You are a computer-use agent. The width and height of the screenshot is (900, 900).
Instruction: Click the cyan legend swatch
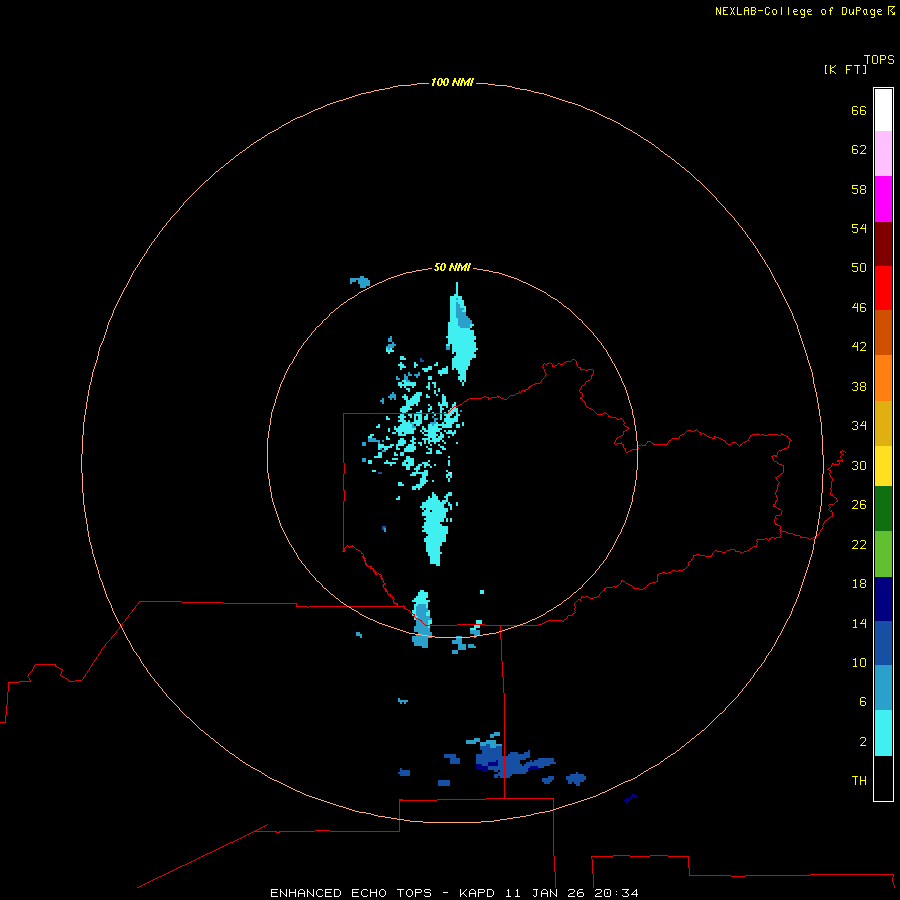883,733
